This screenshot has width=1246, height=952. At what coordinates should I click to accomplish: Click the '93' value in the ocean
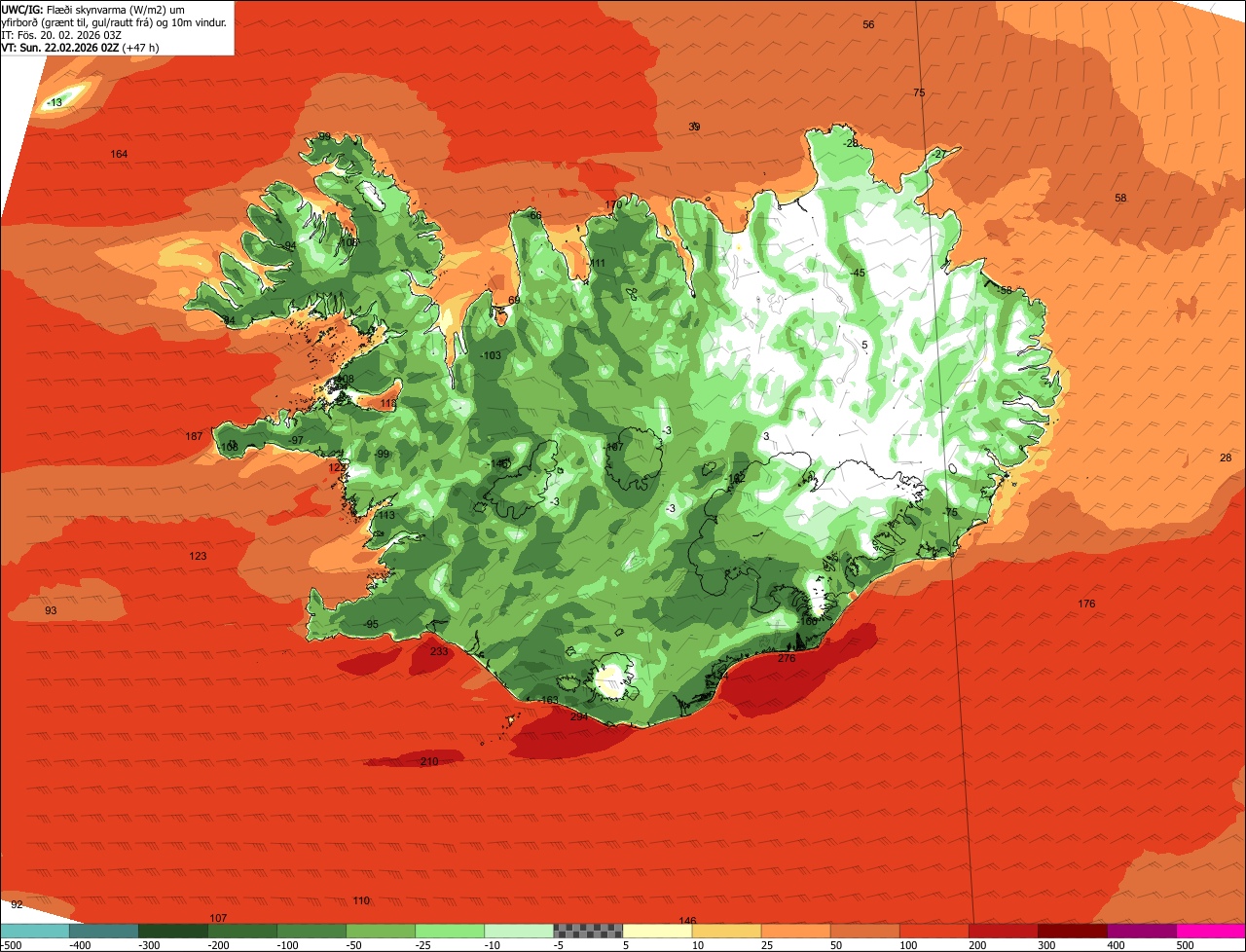(51, 610)
